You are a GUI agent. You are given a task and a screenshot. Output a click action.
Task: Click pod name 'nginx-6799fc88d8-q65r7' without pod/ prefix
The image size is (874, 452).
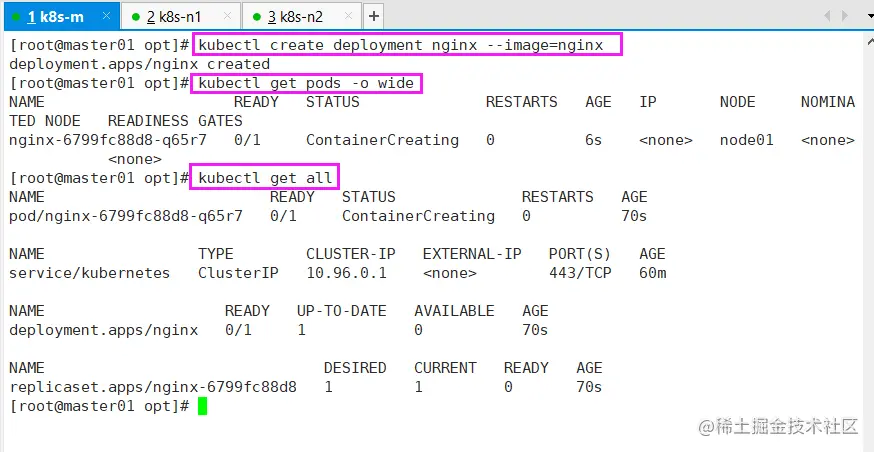pos(108,140)
